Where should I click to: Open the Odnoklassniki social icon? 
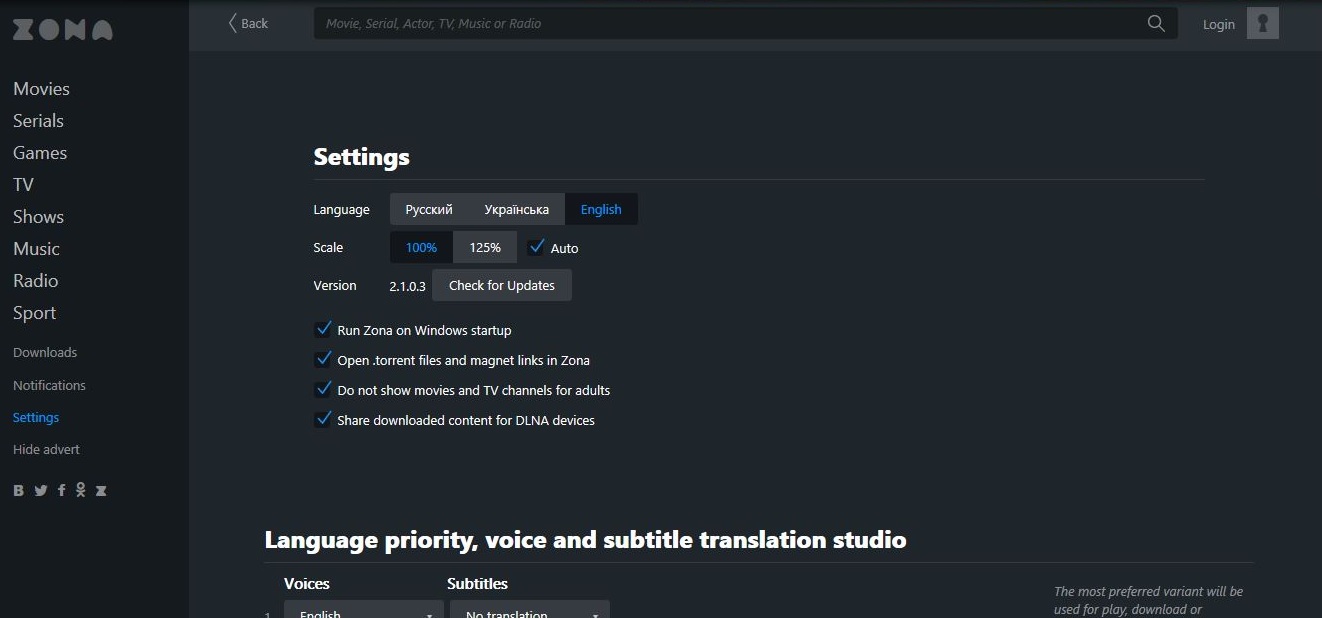tap(80, 490)
